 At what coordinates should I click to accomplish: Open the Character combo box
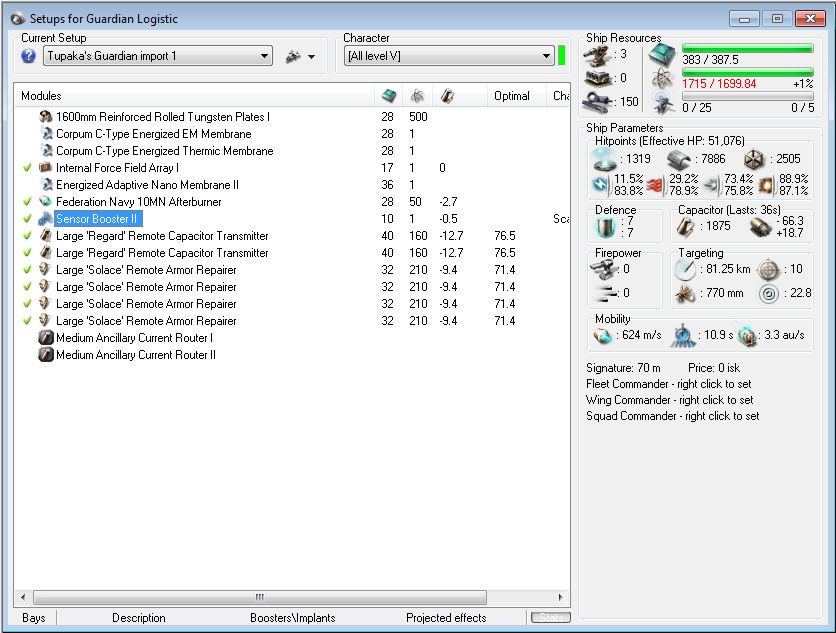point(448,56)
